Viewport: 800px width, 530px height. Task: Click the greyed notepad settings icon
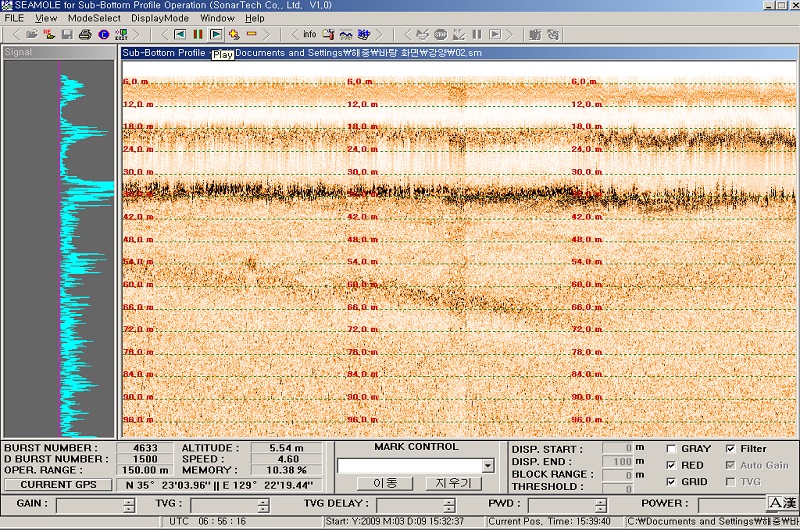(x=535, y=34)
